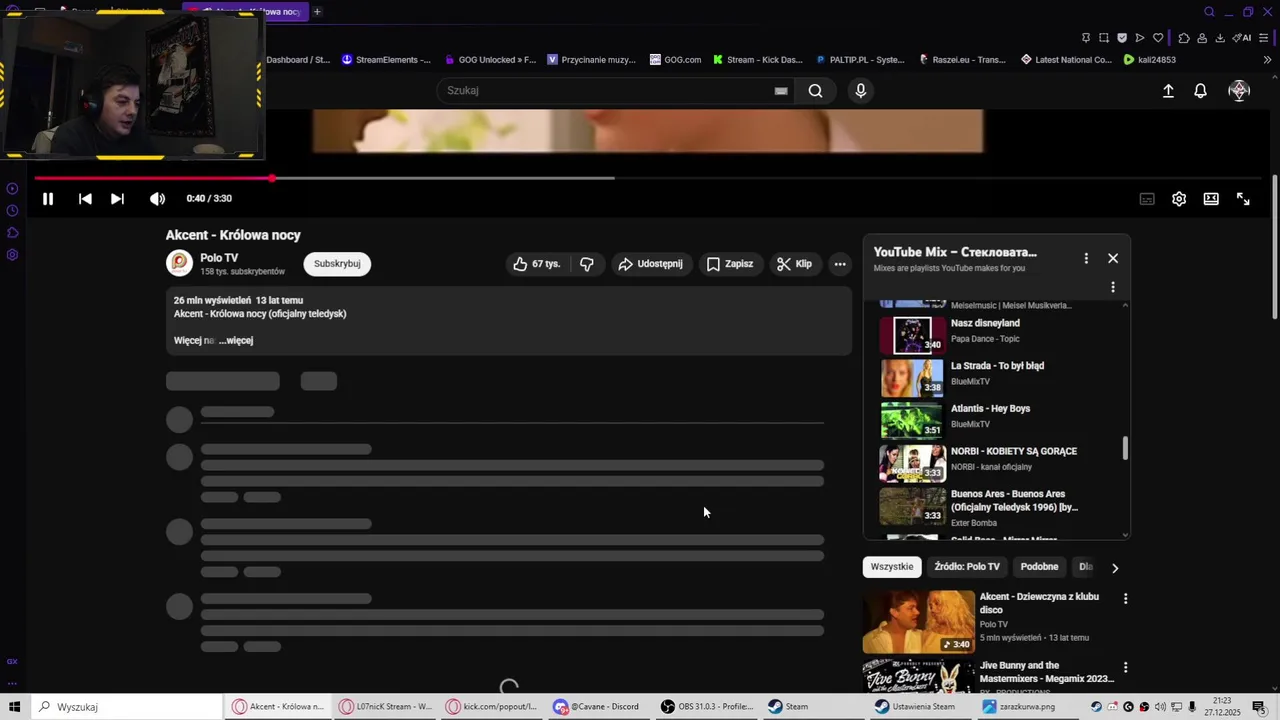
Task: Open video settings gear
Action: pos(1179,199)
